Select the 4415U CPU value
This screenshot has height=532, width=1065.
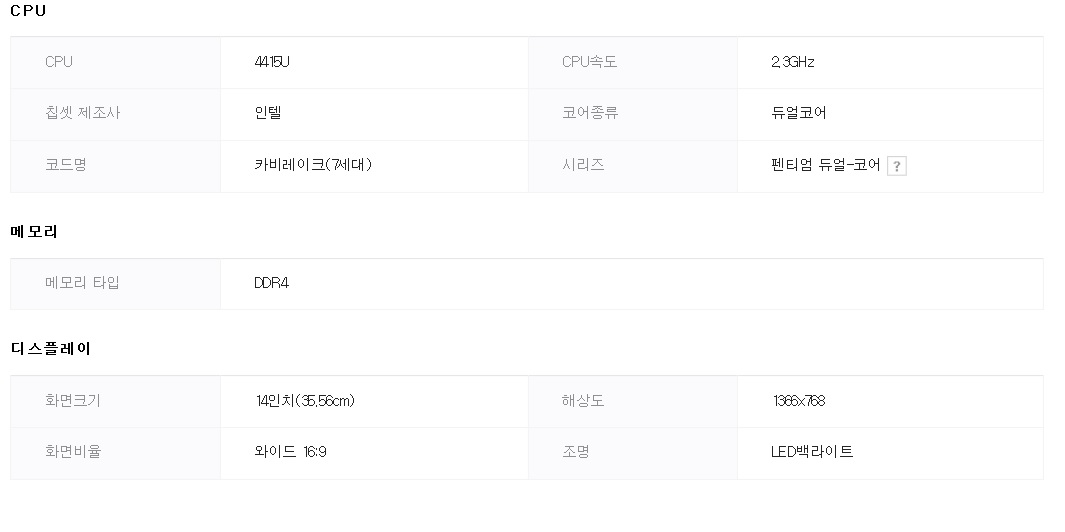click(x=272, y=62)
